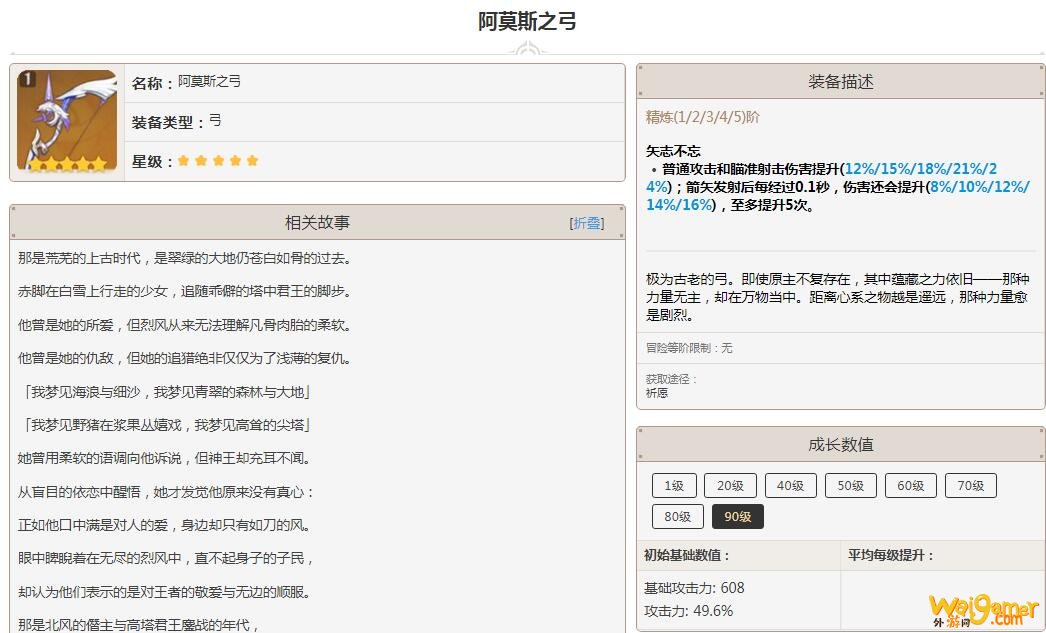Click the Amos' Bow weapon thumbnail image
Image resolution: width=1046 pixels, height=633 pixels.
[x=67, y=122]
